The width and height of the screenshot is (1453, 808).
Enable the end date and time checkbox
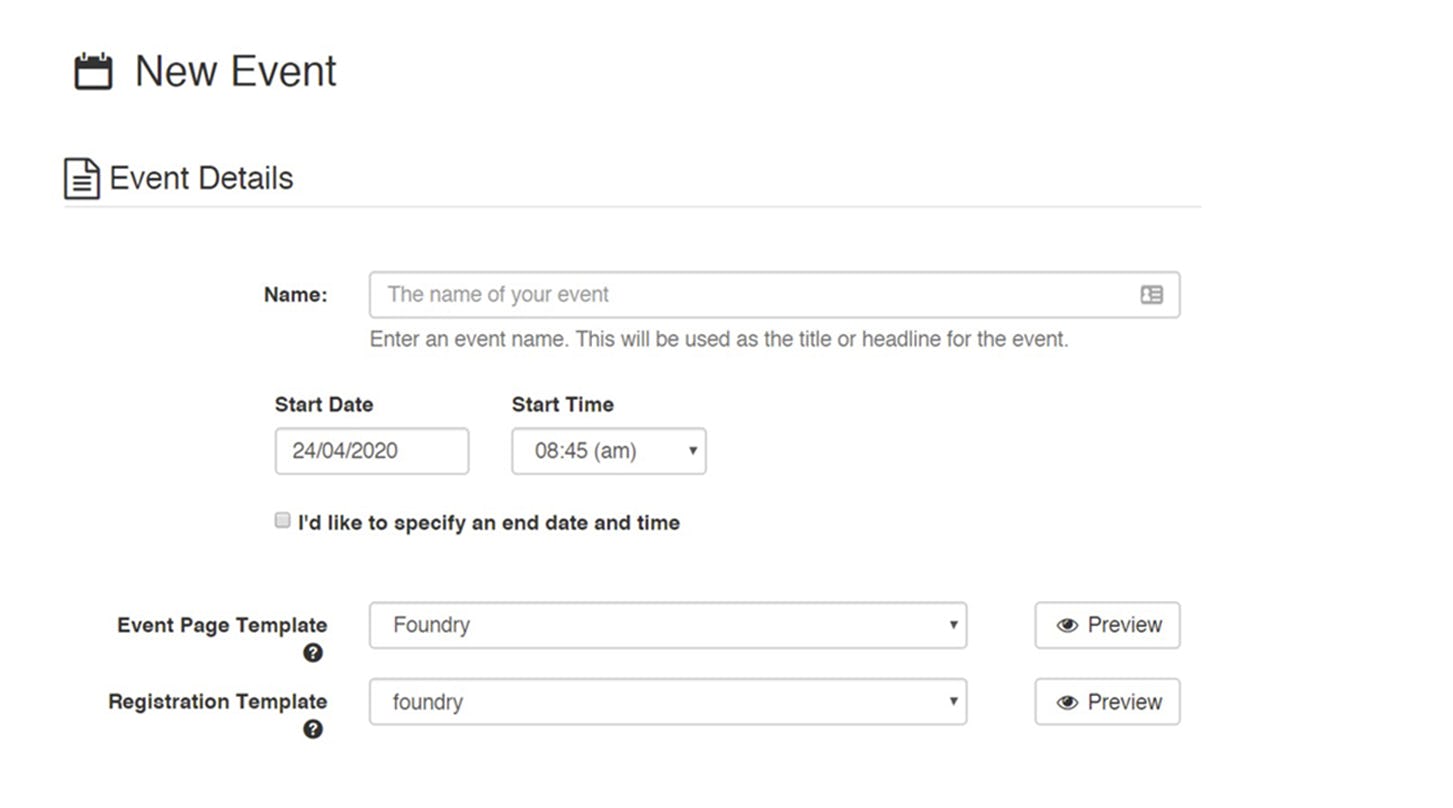tap(283, 521)
